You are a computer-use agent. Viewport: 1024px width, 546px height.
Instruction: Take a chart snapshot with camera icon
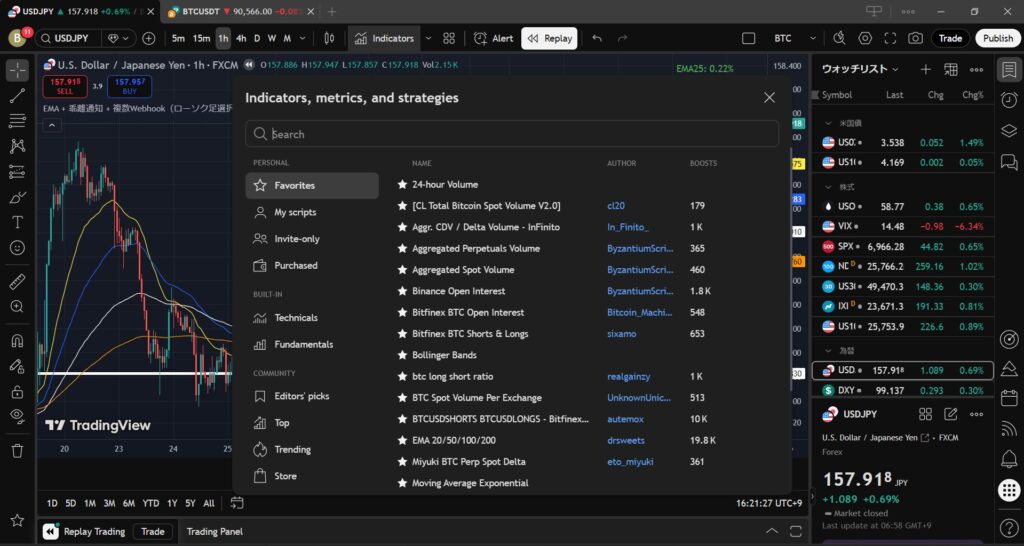[915, 38]
